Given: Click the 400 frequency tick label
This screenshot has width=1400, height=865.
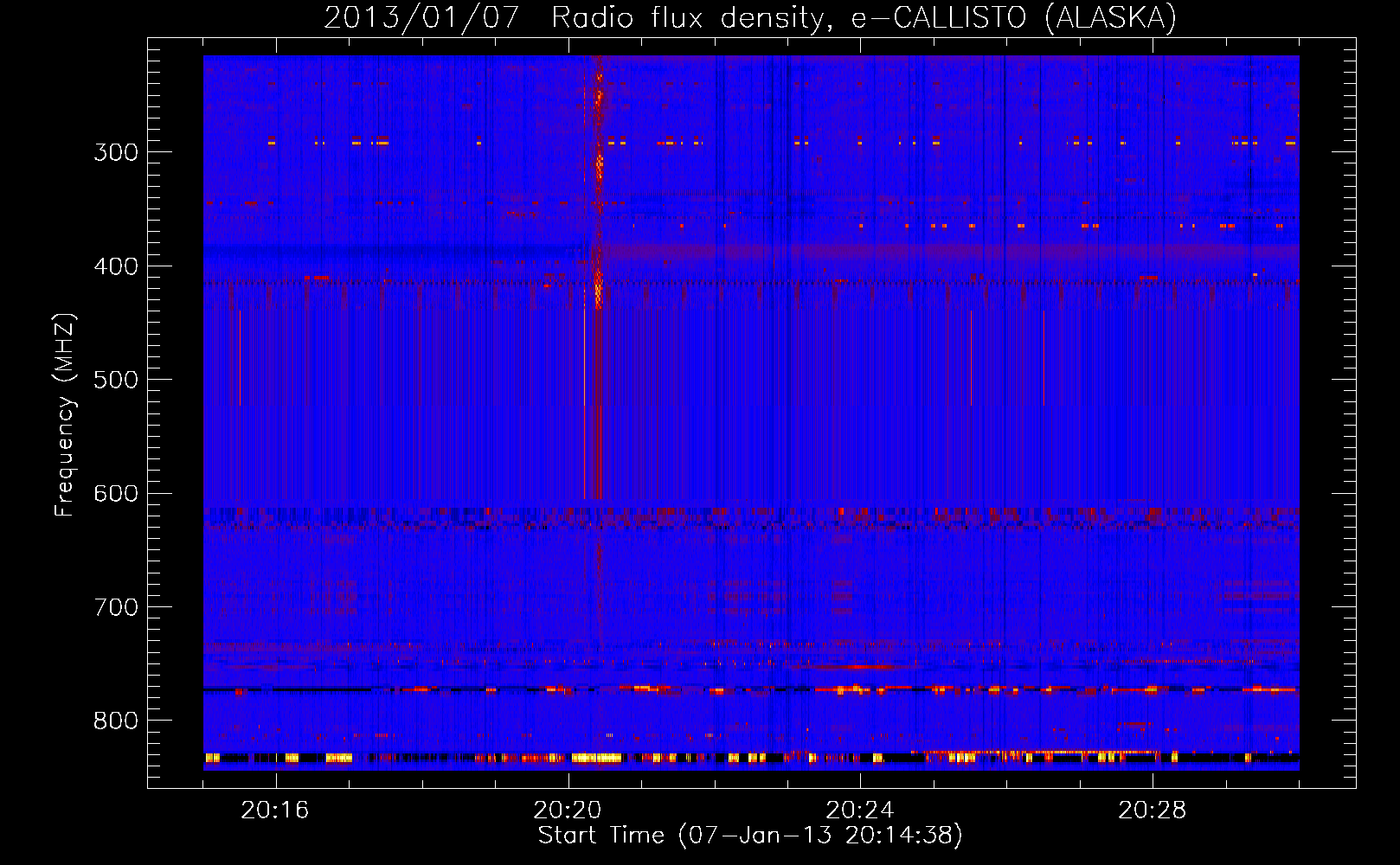Looking at the screenshot, I should pos(116,266).
